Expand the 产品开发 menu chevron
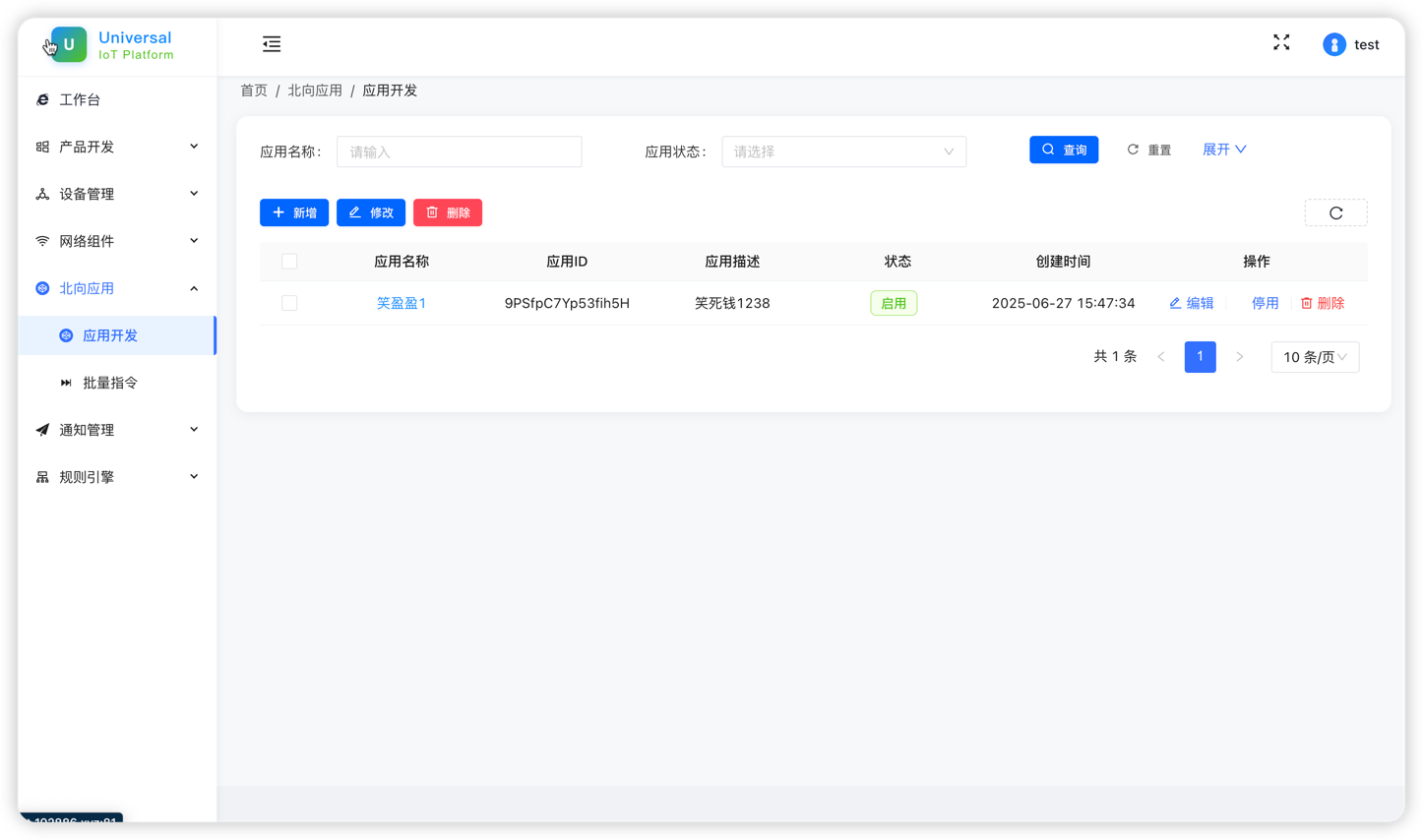This screenshot has width=1423, height=840. pyautogui.click(x=194, y=147)
